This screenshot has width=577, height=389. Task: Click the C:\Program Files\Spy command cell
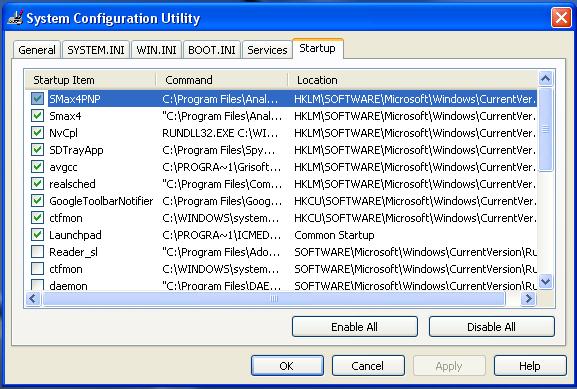[x=219, y=150]
